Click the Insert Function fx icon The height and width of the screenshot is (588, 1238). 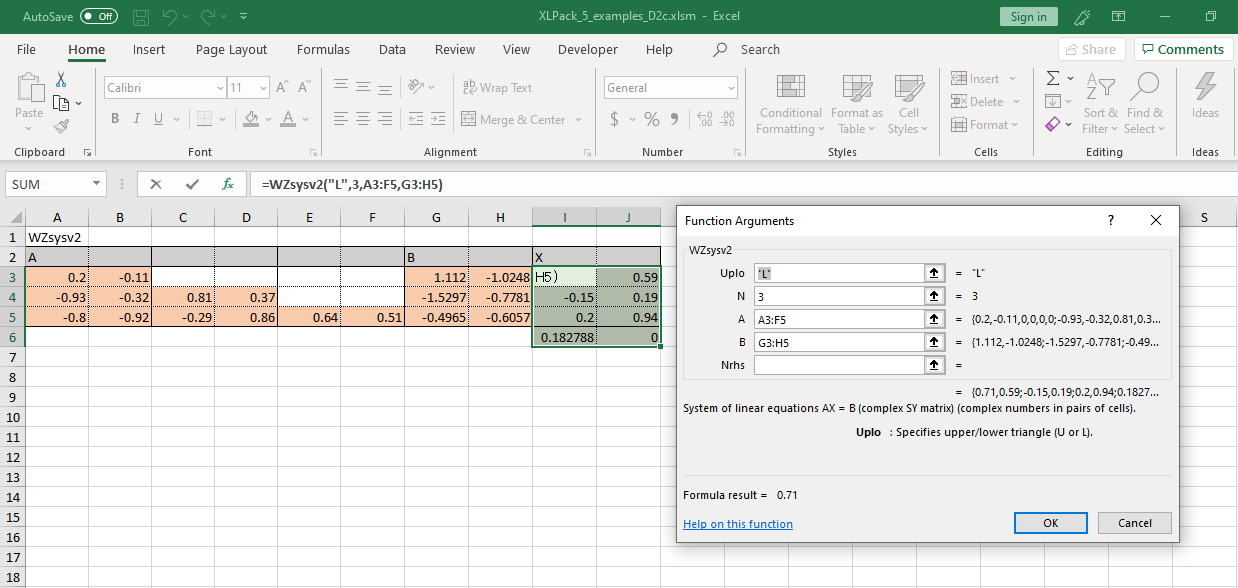coord(228,184)
